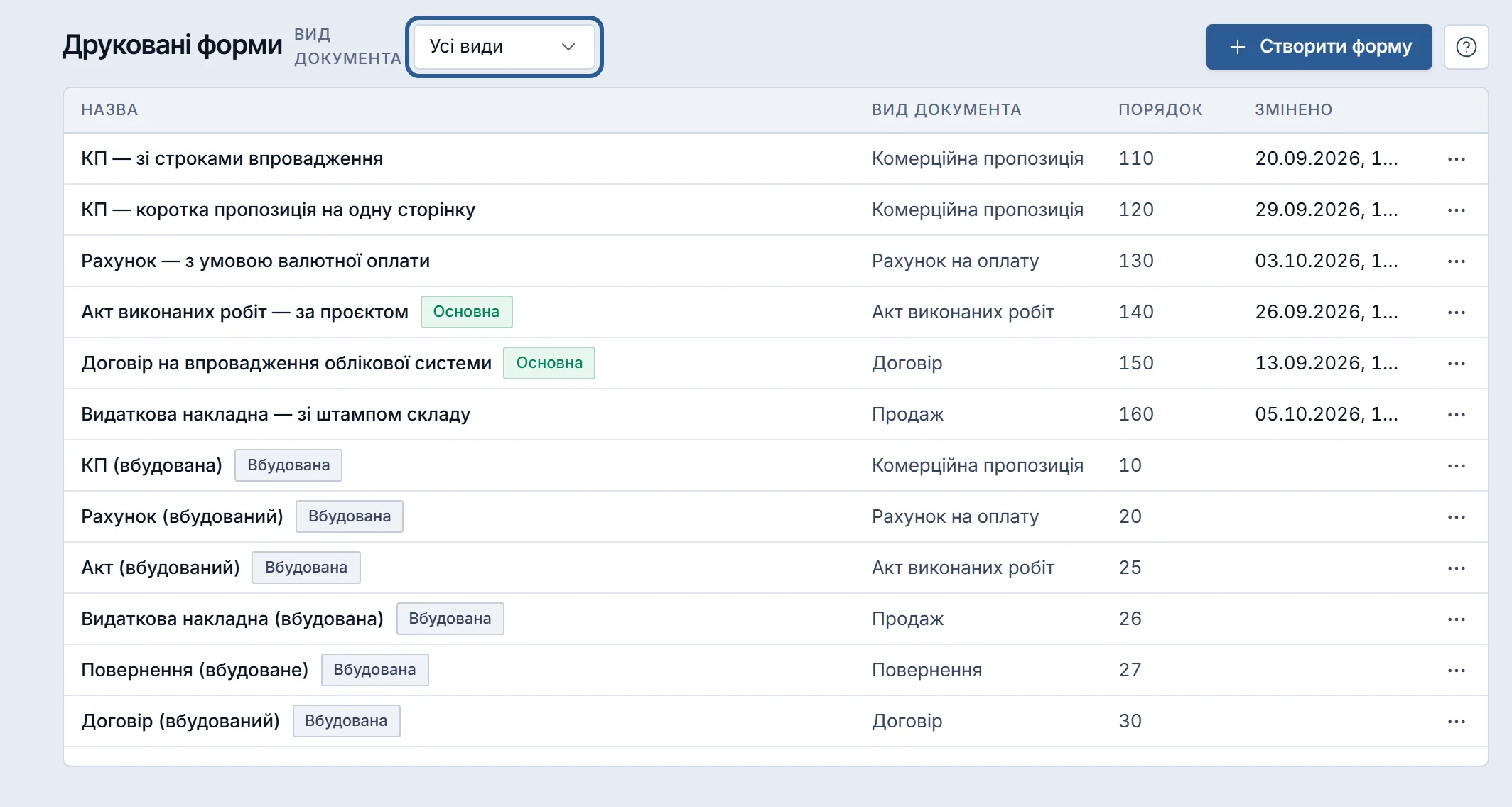Open «КП — зі строками впровадження» form

[232, 158]
